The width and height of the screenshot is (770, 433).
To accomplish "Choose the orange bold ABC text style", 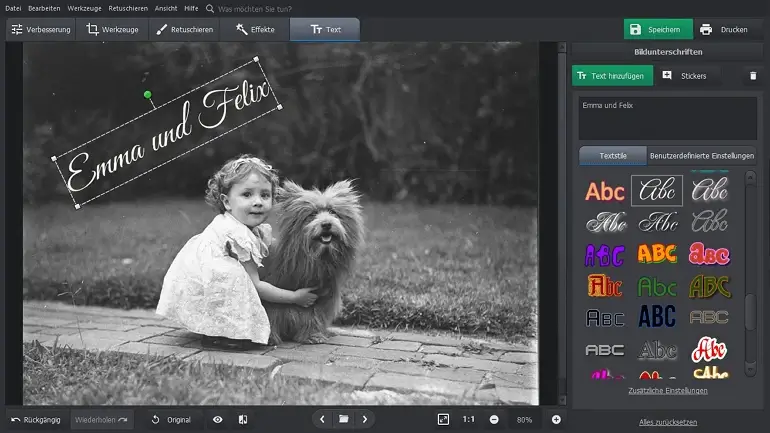I will tap(657, 254).
